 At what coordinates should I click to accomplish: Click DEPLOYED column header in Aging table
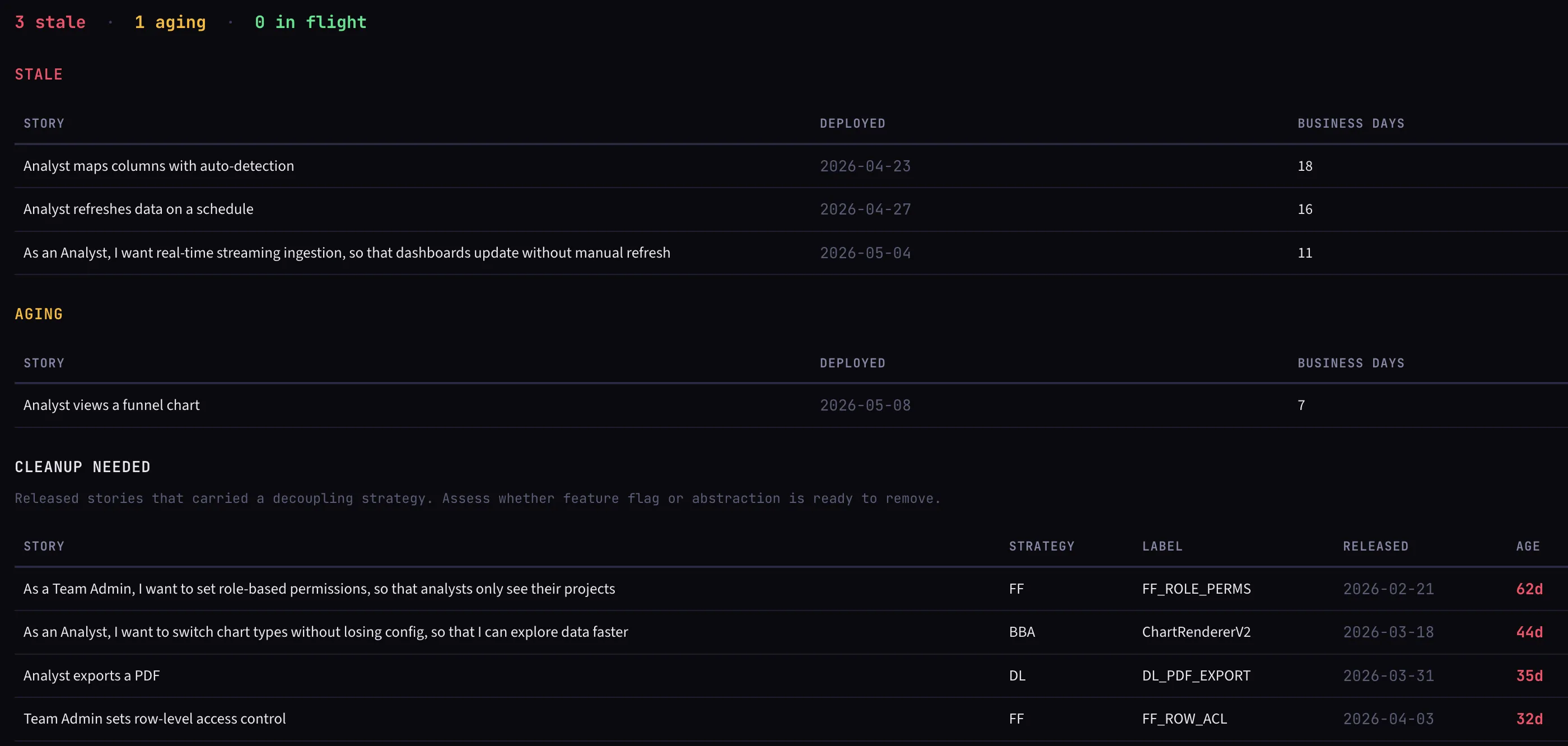click(852, 363)
